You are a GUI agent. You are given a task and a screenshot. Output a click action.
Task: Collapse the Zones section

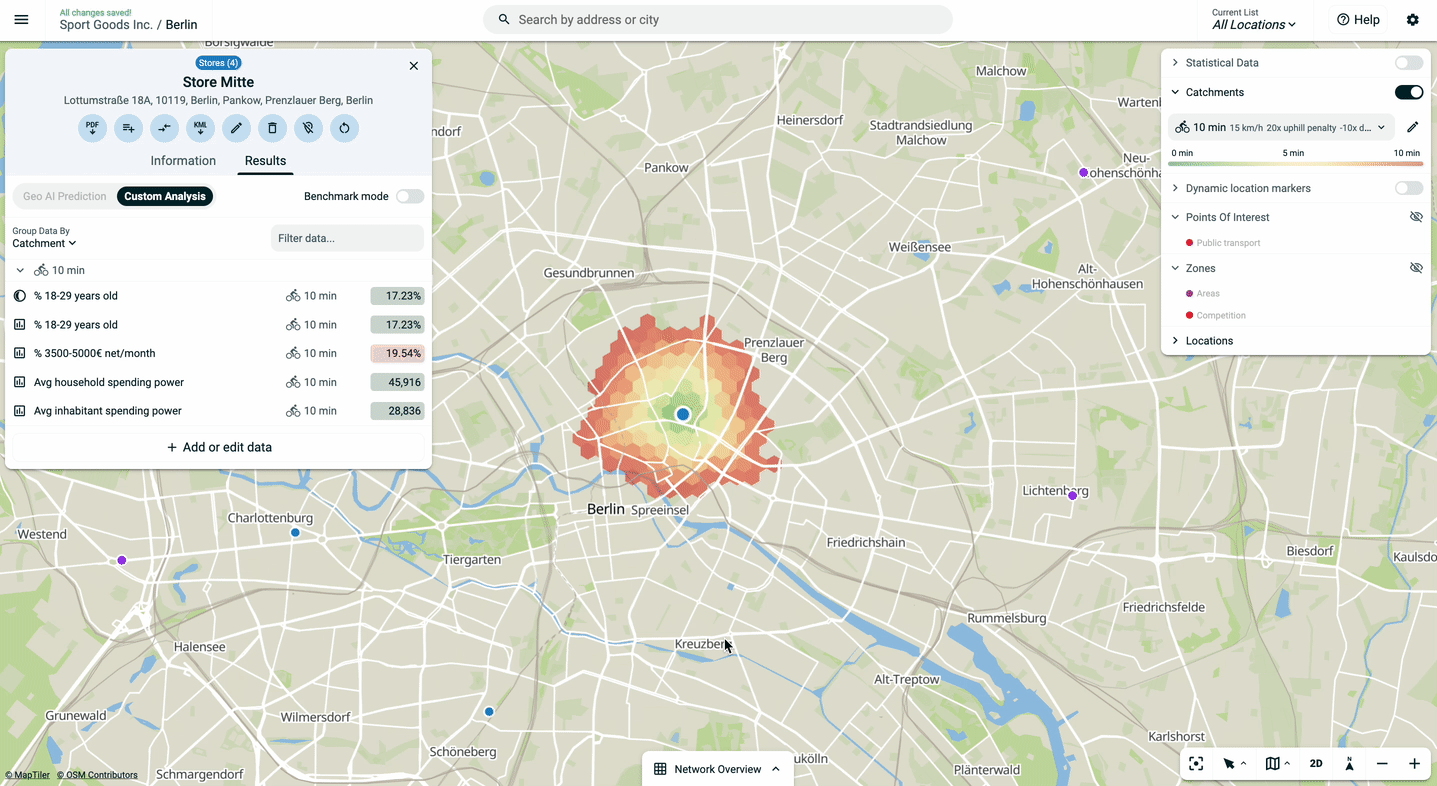(x=1175, y=268)
